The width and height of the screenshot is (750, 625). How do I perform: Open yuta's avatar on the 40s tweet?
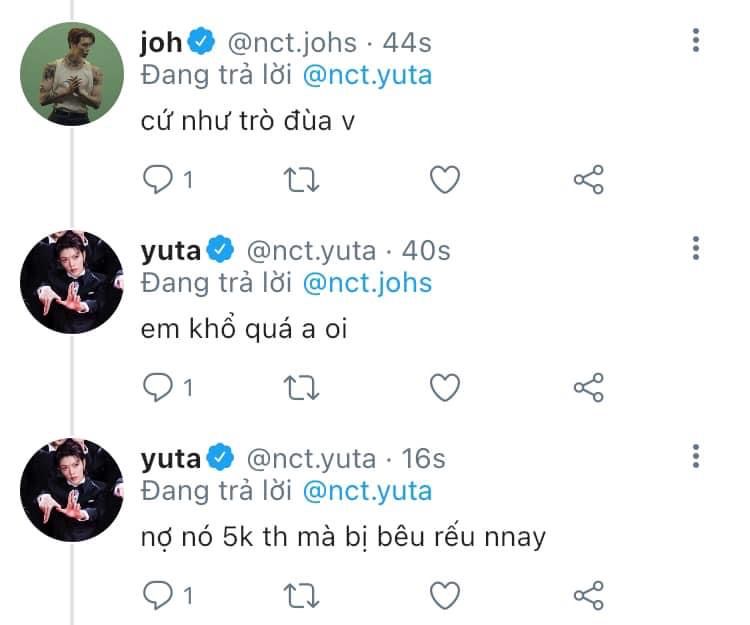click(72, 282)
